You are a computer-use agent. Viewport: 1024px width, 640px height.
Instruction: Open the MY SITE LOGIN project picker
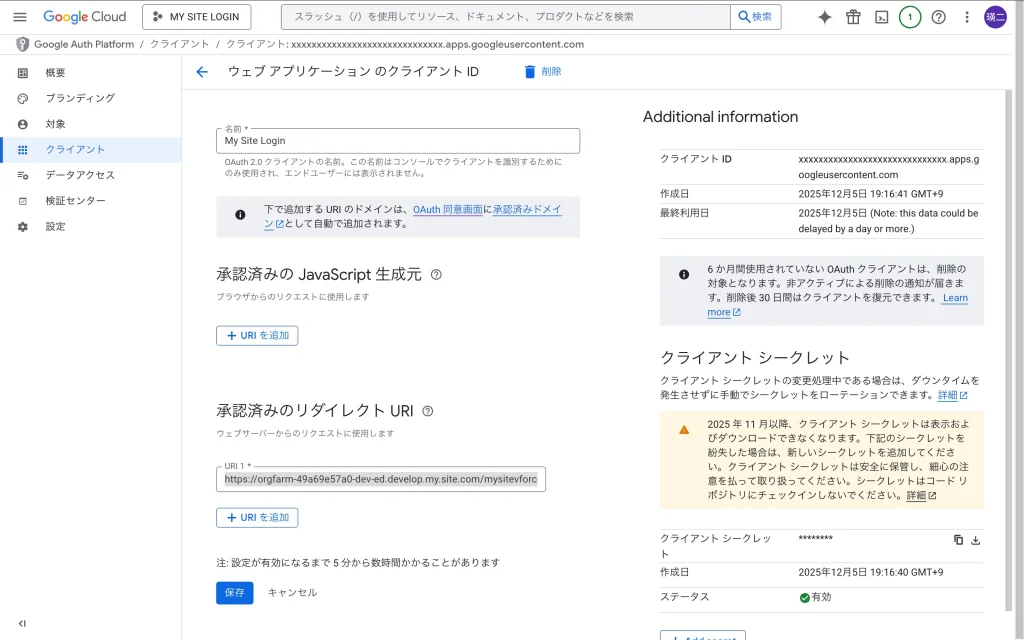pyautogui.click(x=197, y=17)
